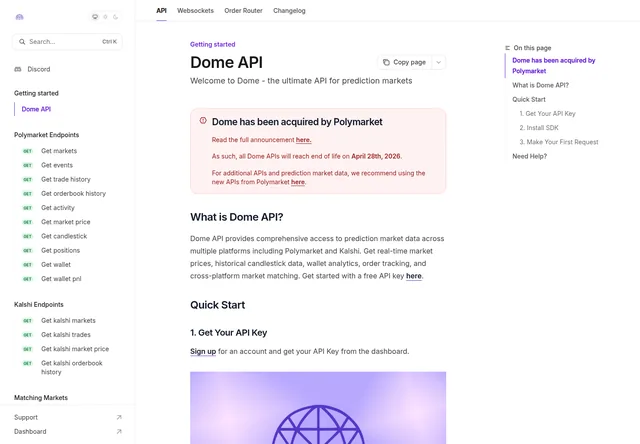Screen dimensions: 640x444
Task: Open Get markets endpoint
Action: [x=59, y=151]
